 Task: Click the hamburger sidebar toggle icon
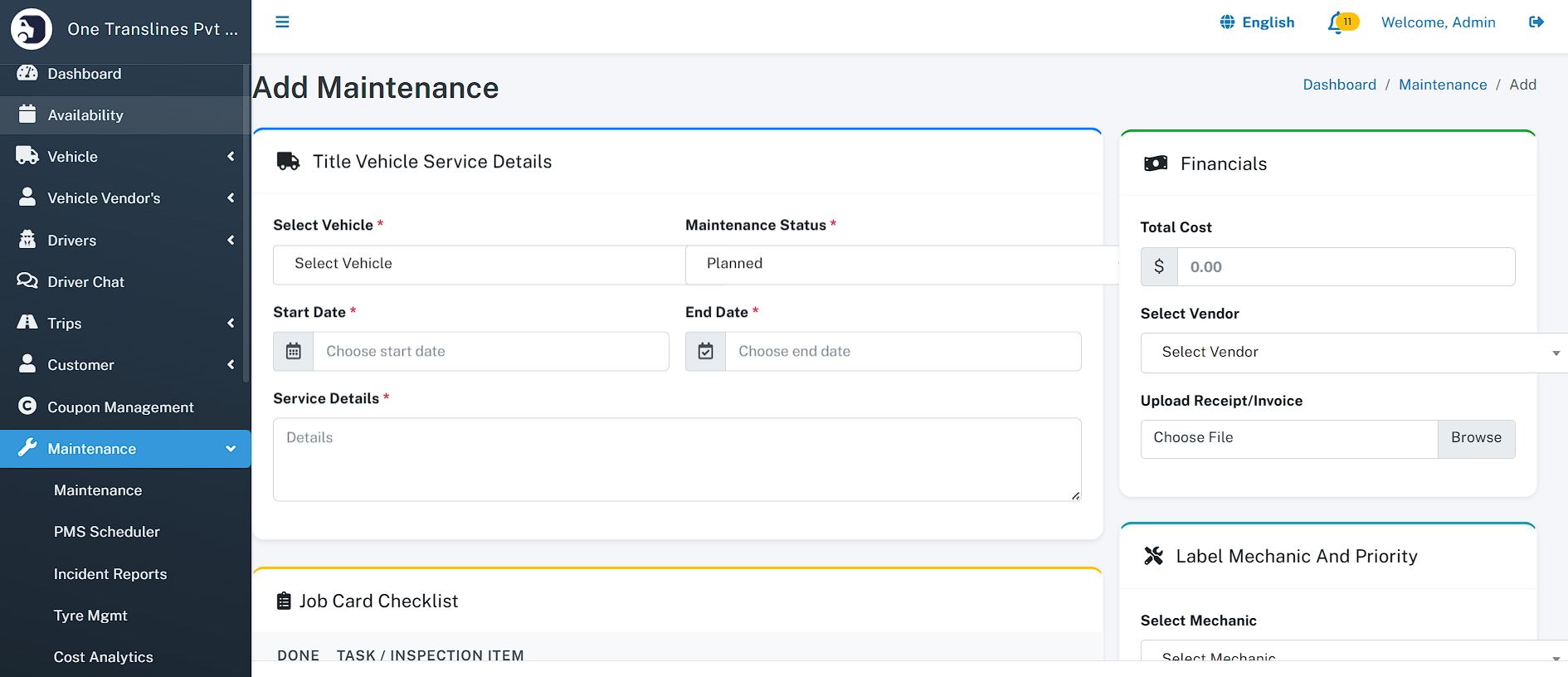click(282, 22)
